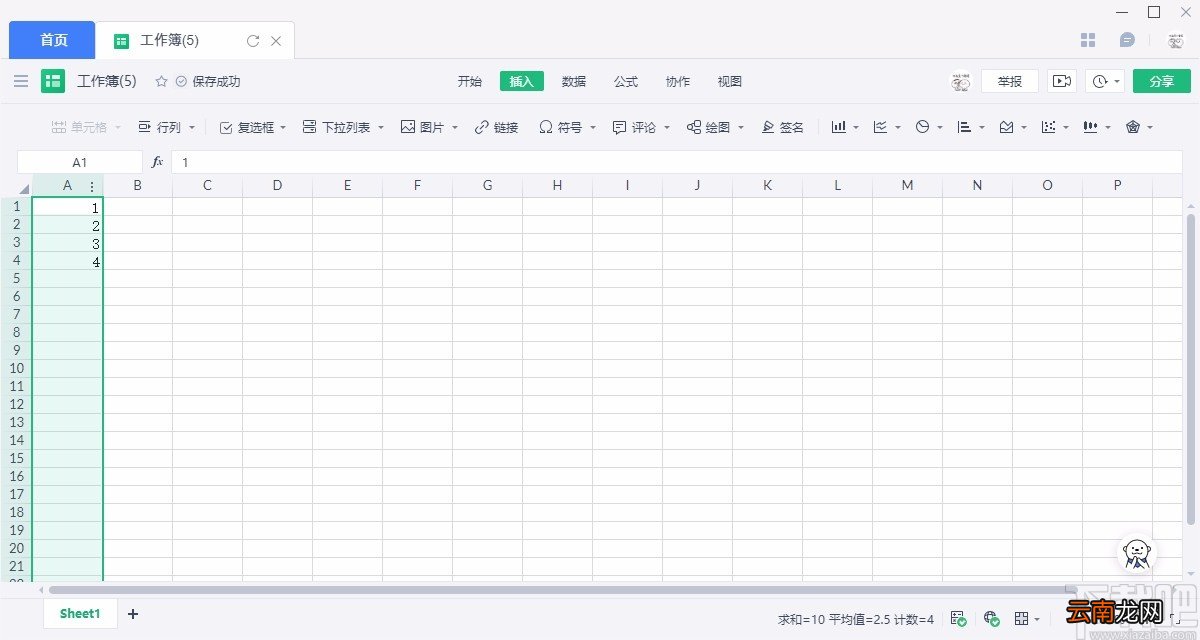Select column F header
This screenshot has height=640, width=1200.
[x=417, y=185]
